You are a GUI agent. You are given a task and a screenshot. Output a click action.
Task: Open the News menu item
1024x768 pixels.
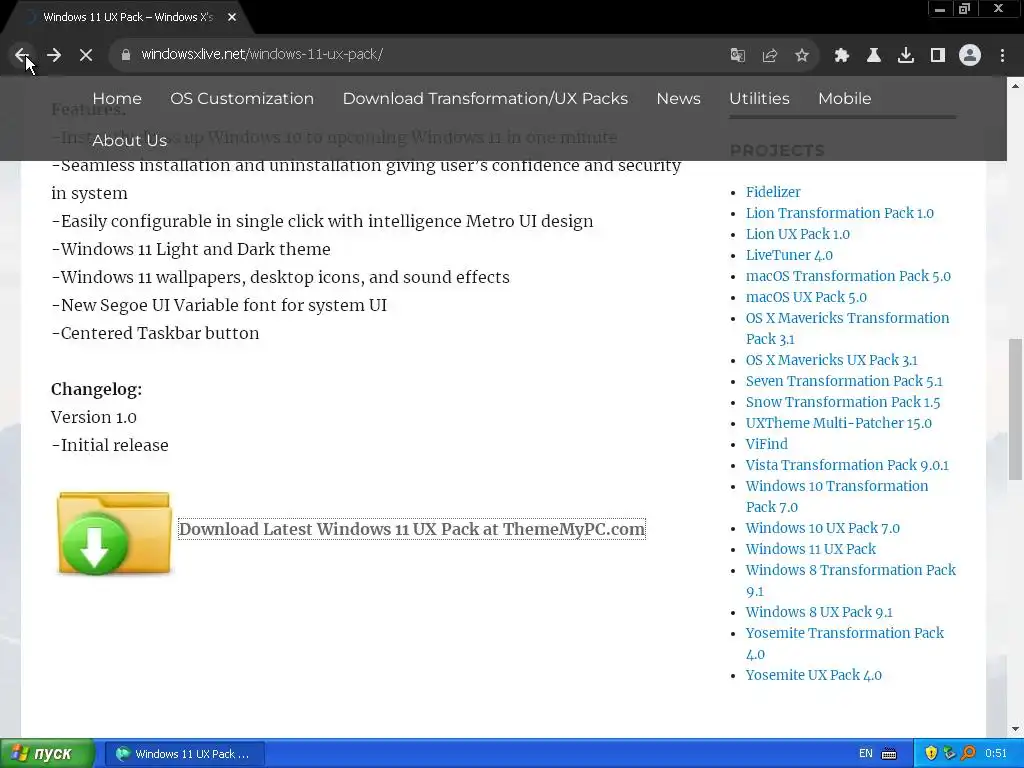(679, 99)
